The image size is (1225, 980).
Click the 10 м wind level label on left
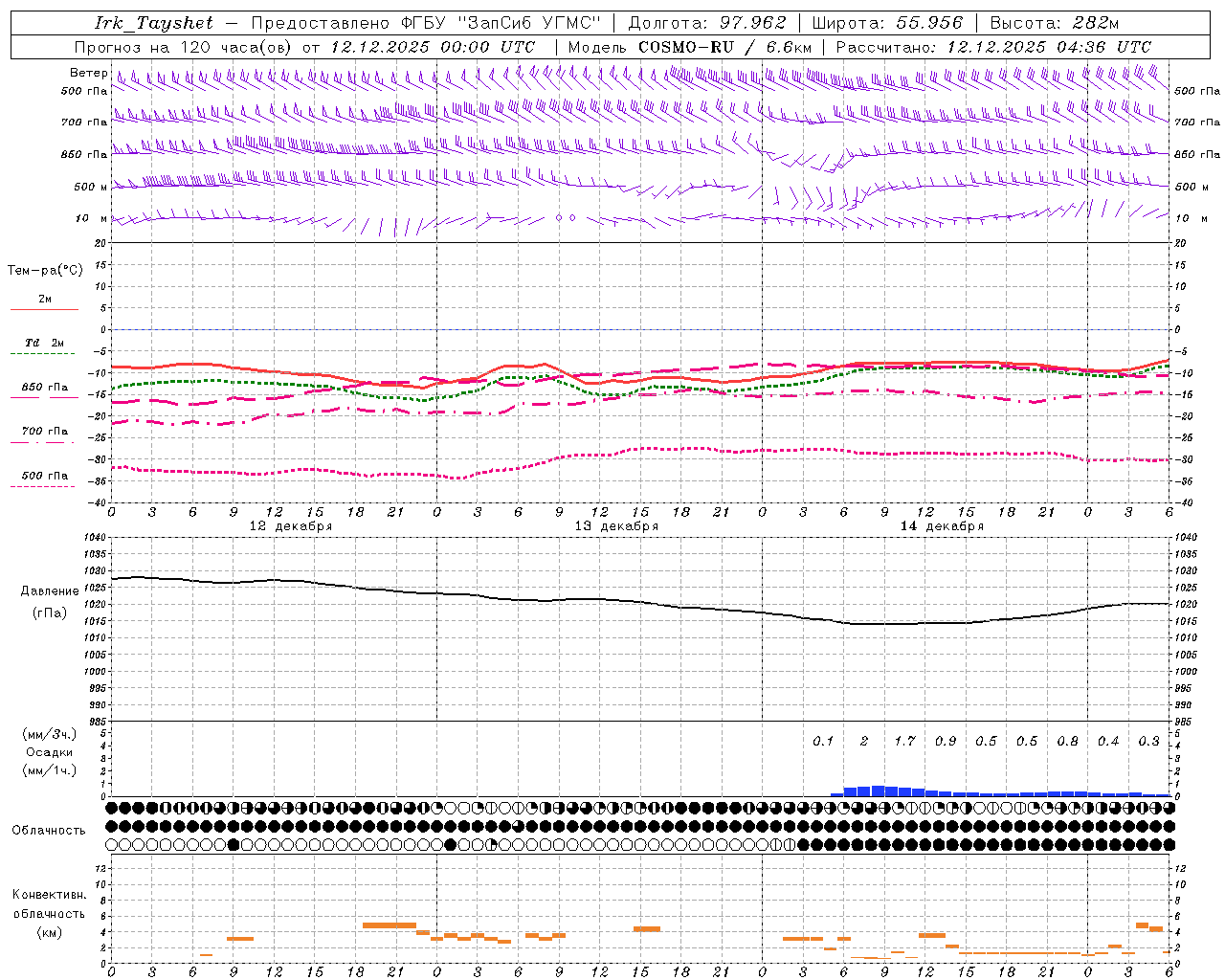point(91,218)
